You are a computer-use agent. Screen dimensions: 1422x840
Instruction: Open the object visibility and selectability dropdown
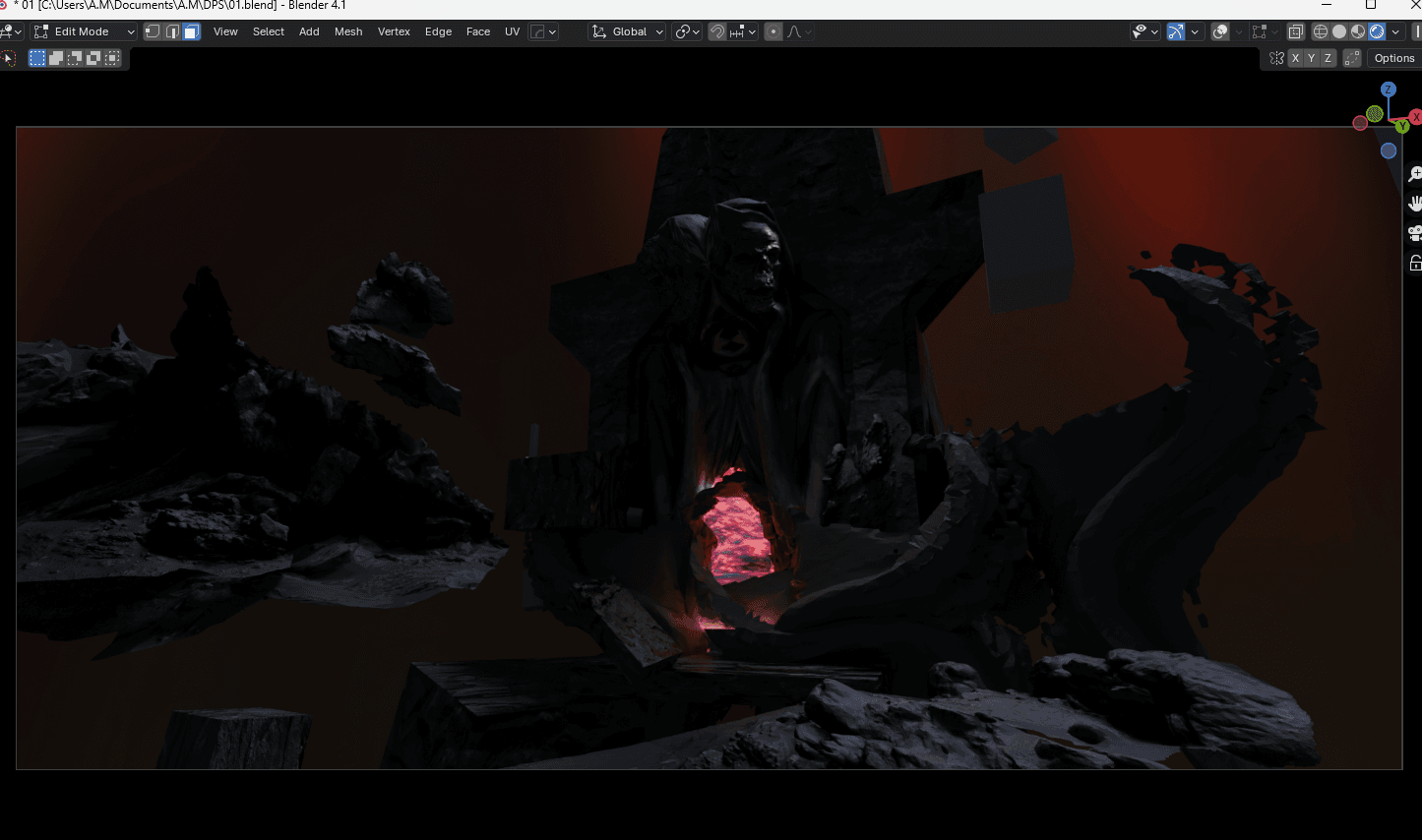[1145, 32]
